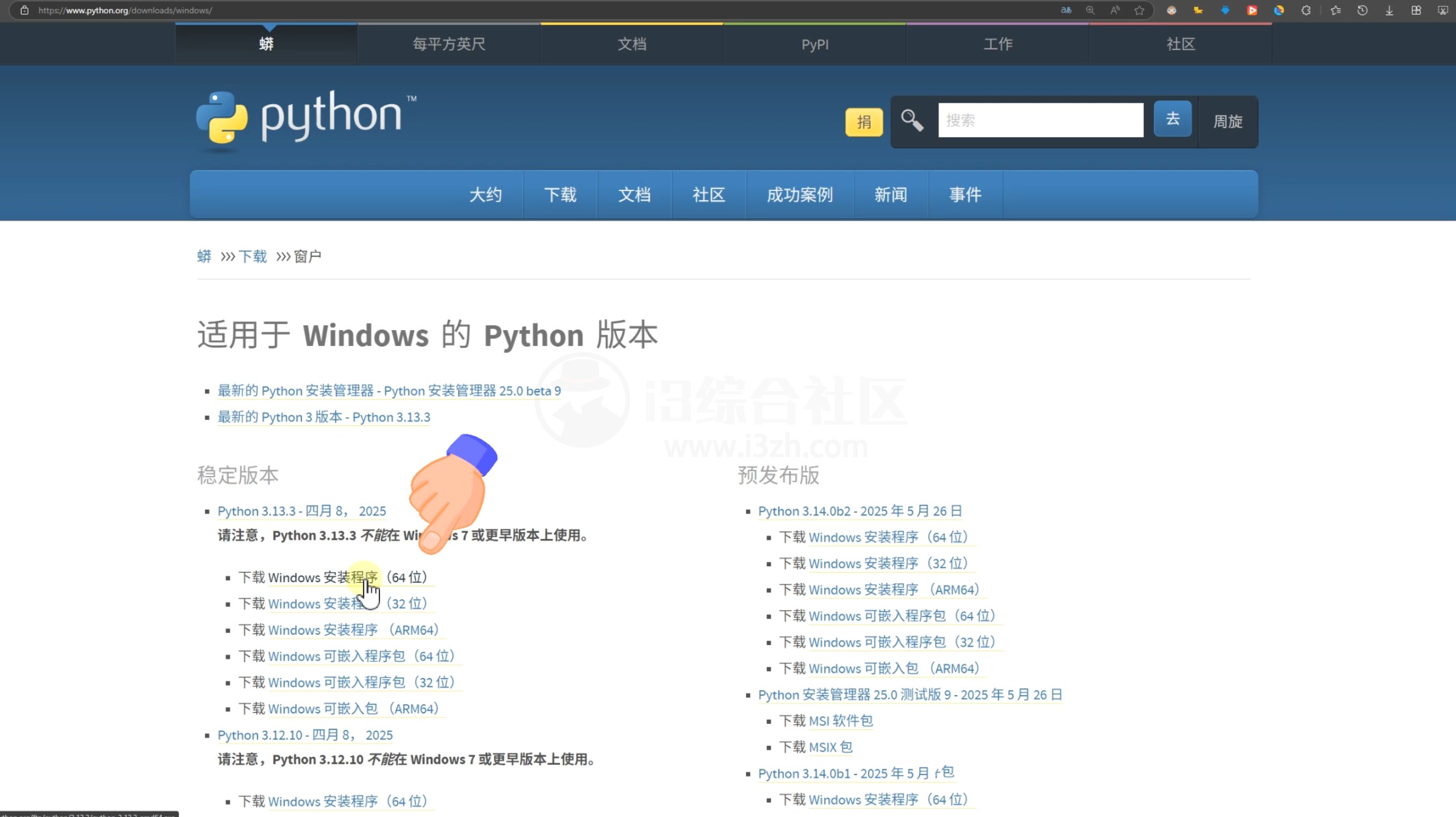
Task: Open the 成功案例 navigation menu
Action: (799, 195)
